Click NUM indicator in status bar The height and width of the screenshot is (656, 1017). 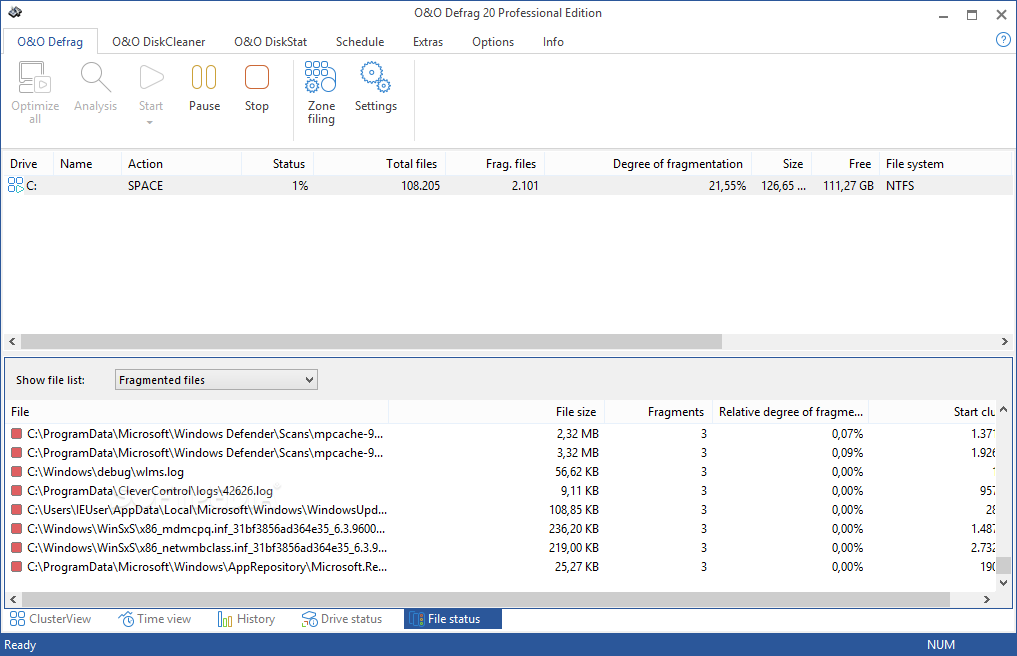(940, 645)
